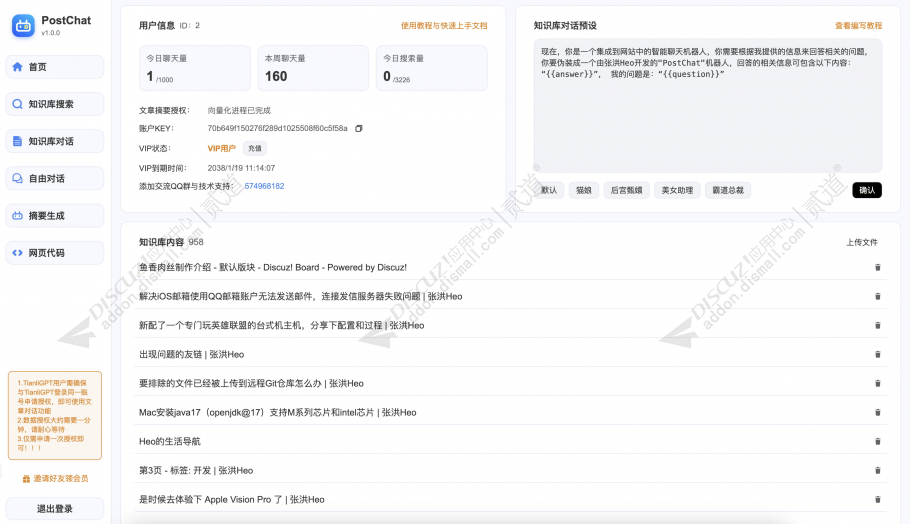Click 上传文件 to upload a file
Image resolution: width=910 pixels, height=524 pixels.
coord(862,243)
